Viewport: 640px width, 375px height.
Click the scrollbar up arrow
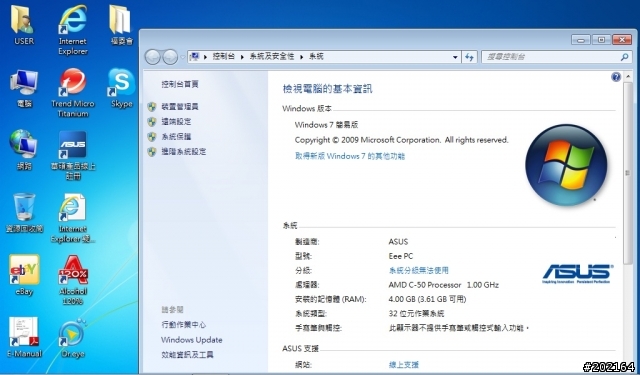628,77
